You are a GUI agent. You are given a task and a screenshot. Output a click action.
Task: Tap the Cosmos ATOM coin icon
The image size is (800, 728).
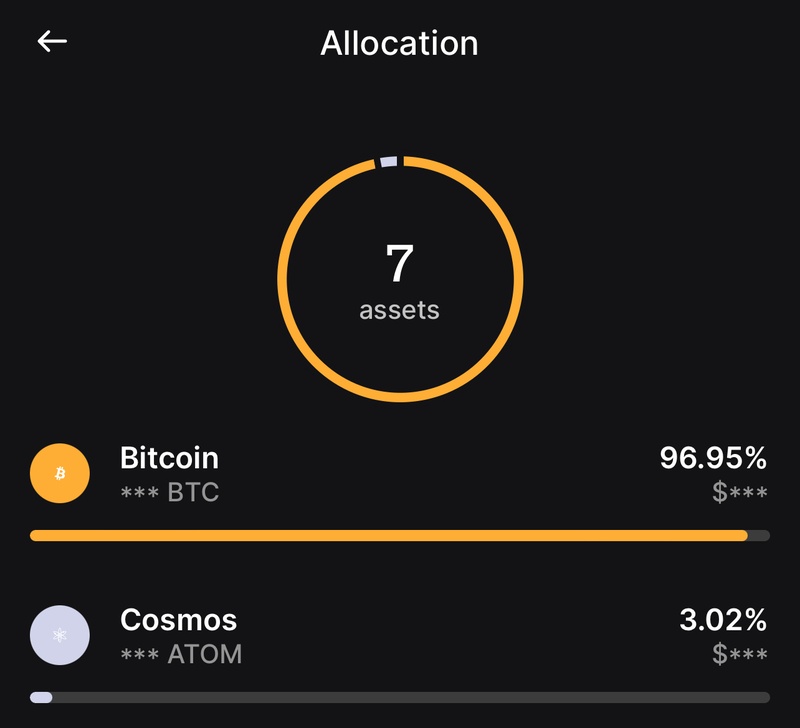coord(60,635)
